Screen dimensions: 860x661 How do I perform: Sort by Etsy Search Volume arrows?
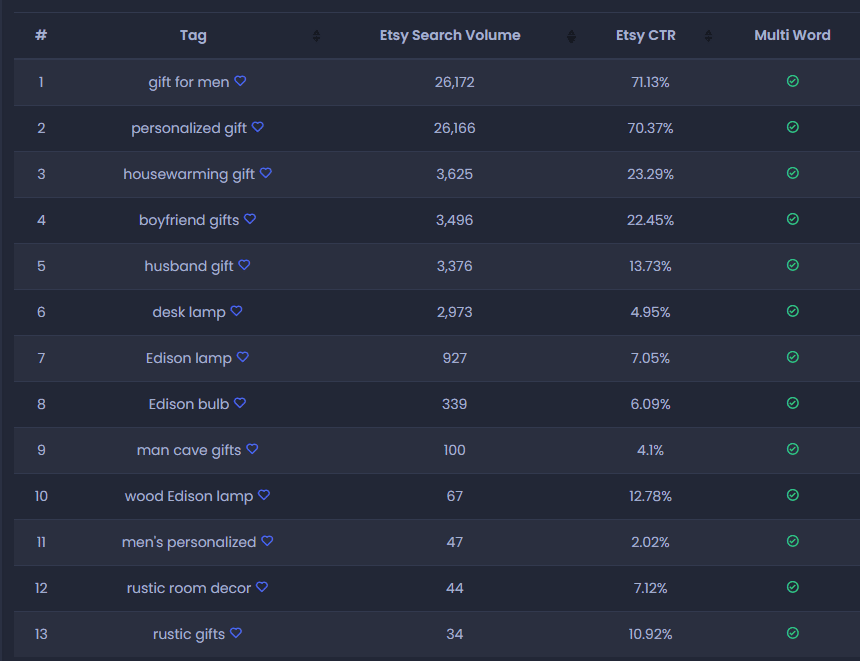tap(571, 36)
